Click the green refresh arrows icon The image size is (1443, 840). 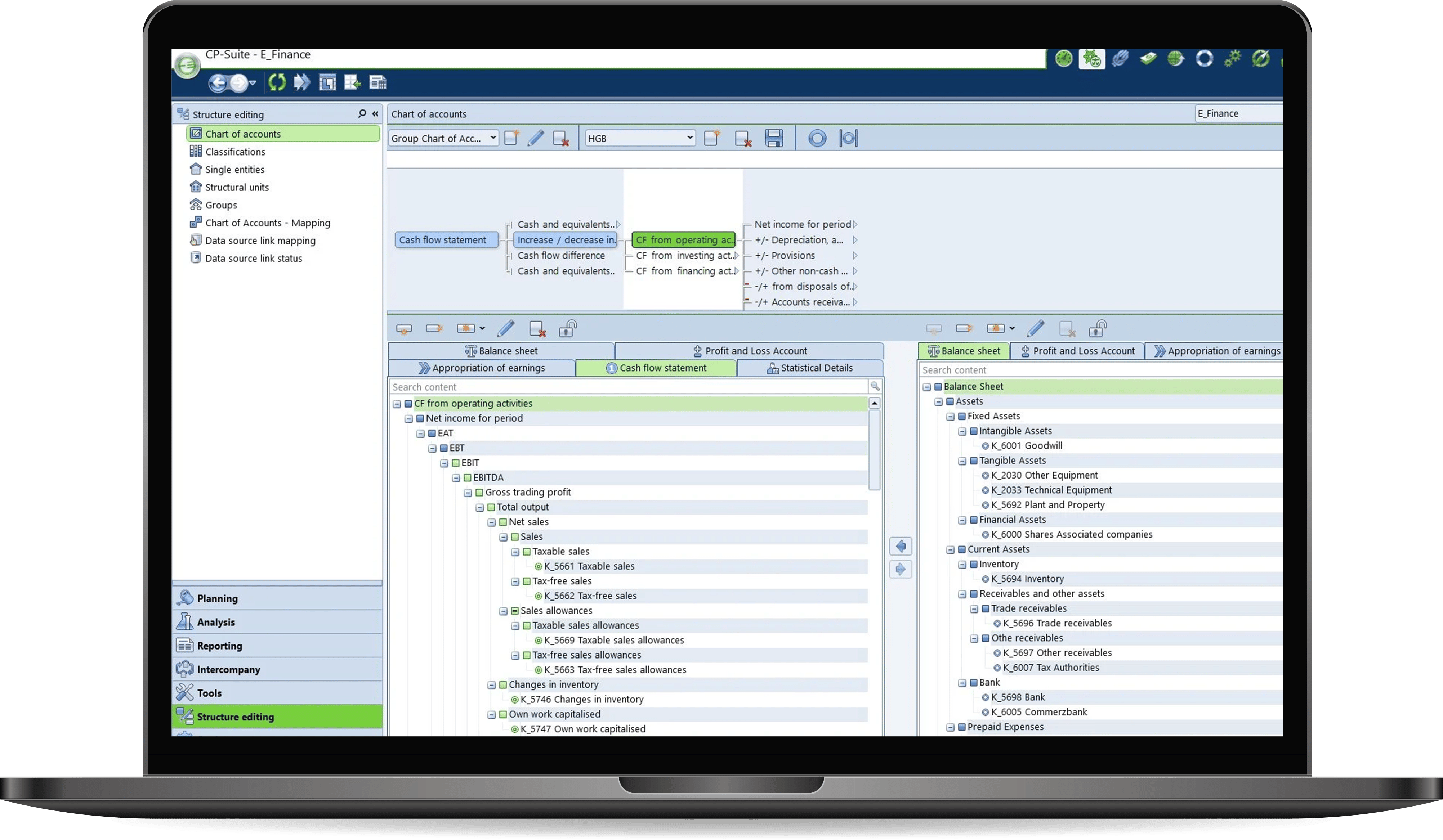[x=277, y=82]
